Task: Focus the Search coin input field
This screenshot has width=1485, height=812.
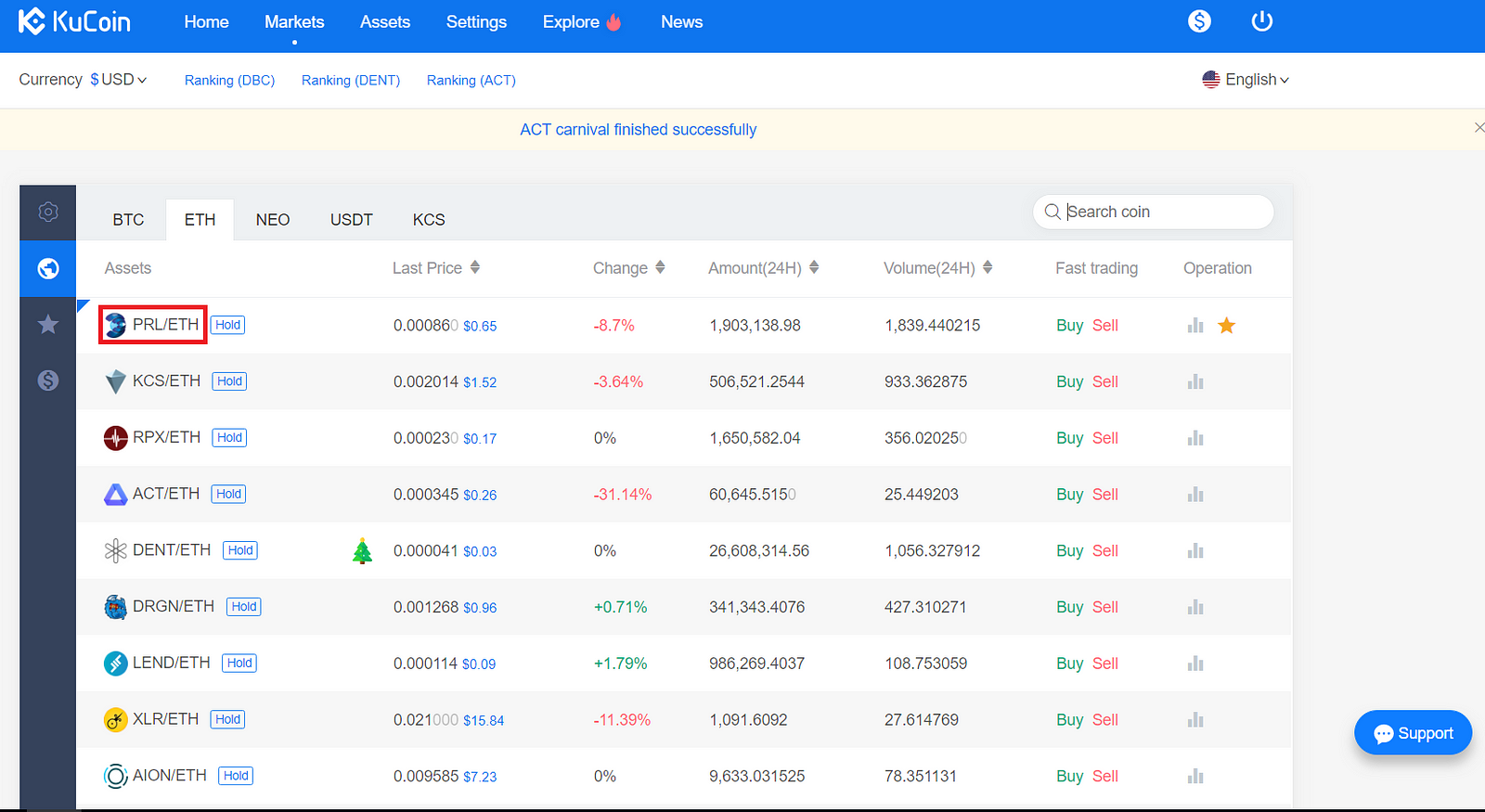Action: tap(1153, 212)
